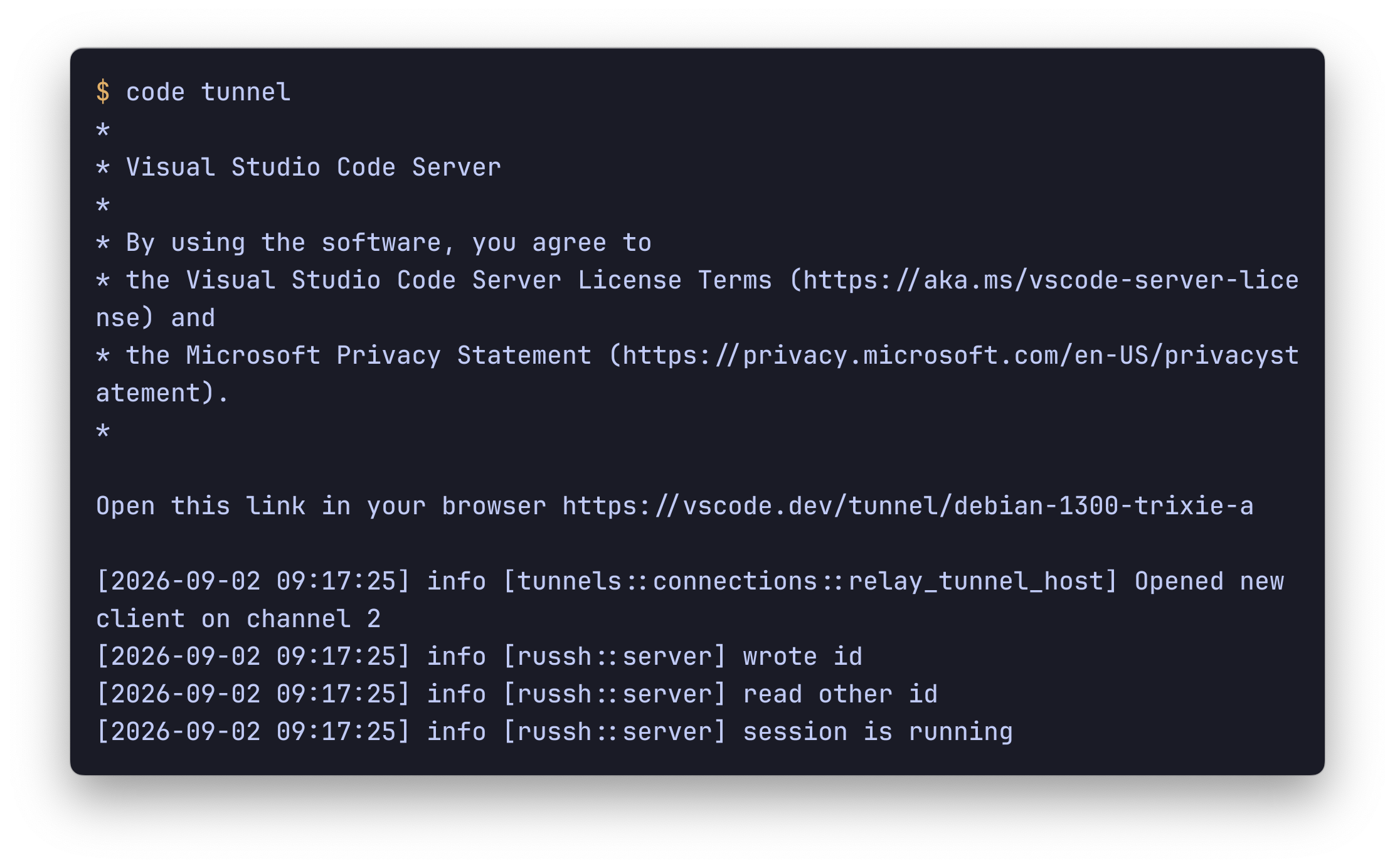Click the 'By using the software' line
This screenshot has width=1395, height=868.
point(374,243)
